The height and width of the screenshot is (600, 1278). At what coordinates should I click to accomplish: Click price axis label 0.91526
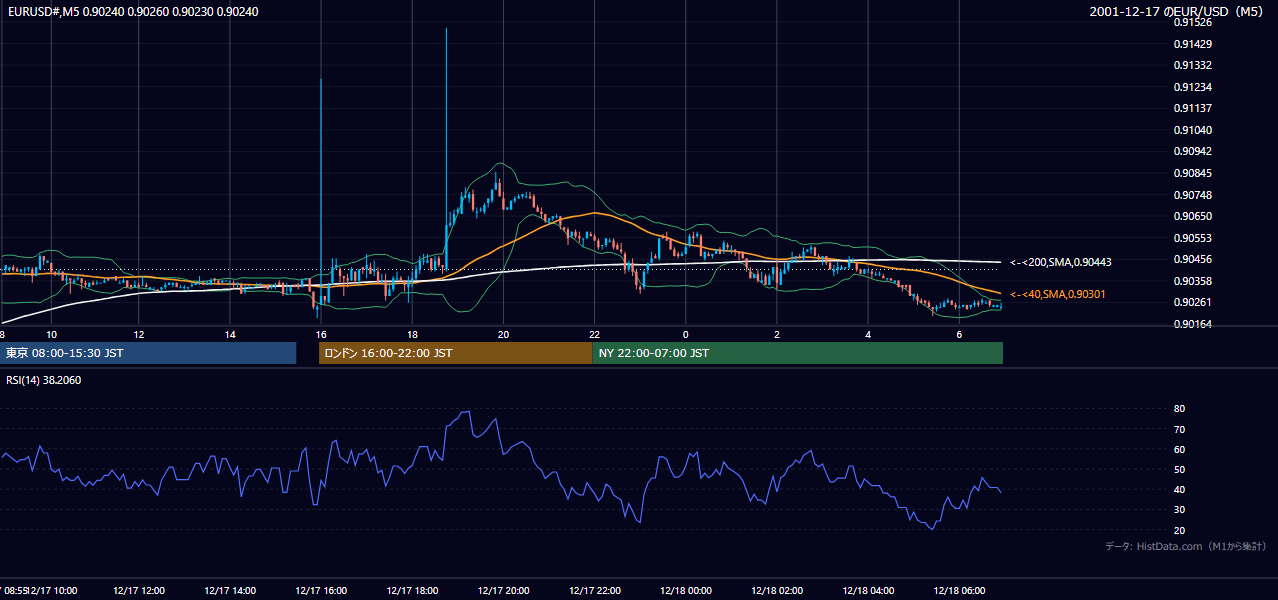tap(1193, 22)
